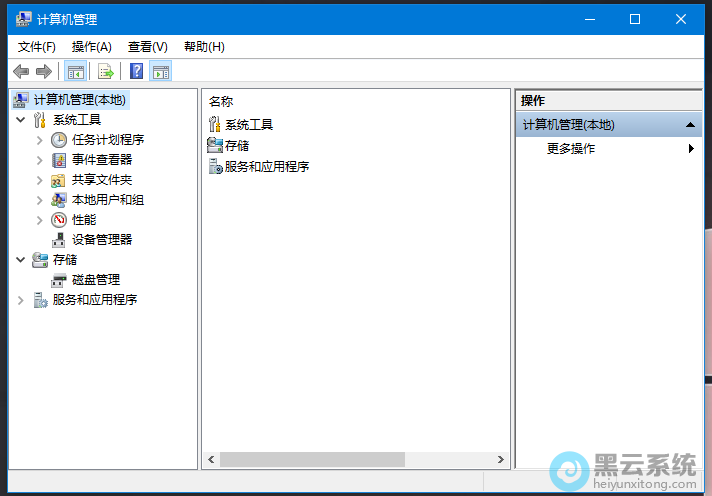The height and width of the screenshot is (496, 712).
Task: Click the 计算机管理 title bar app icon
Action: pyautogui.click(x=24, y=19)
